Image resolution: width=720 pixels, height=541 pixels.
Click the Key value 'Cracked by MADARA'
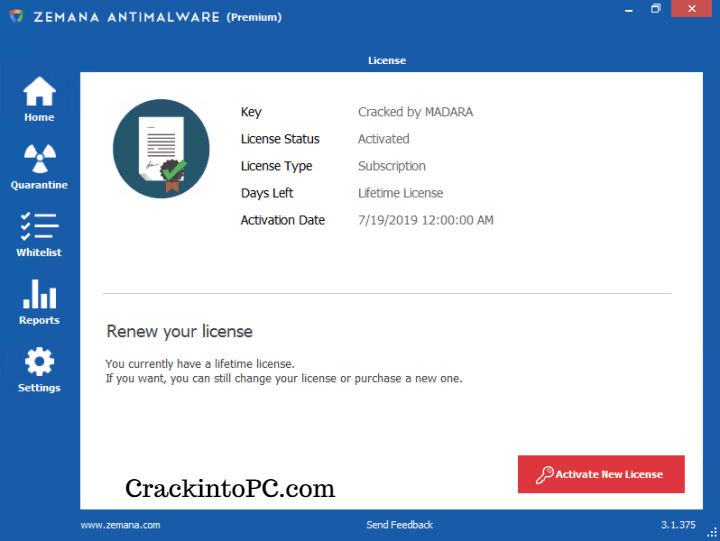click(x=416, y=112)
